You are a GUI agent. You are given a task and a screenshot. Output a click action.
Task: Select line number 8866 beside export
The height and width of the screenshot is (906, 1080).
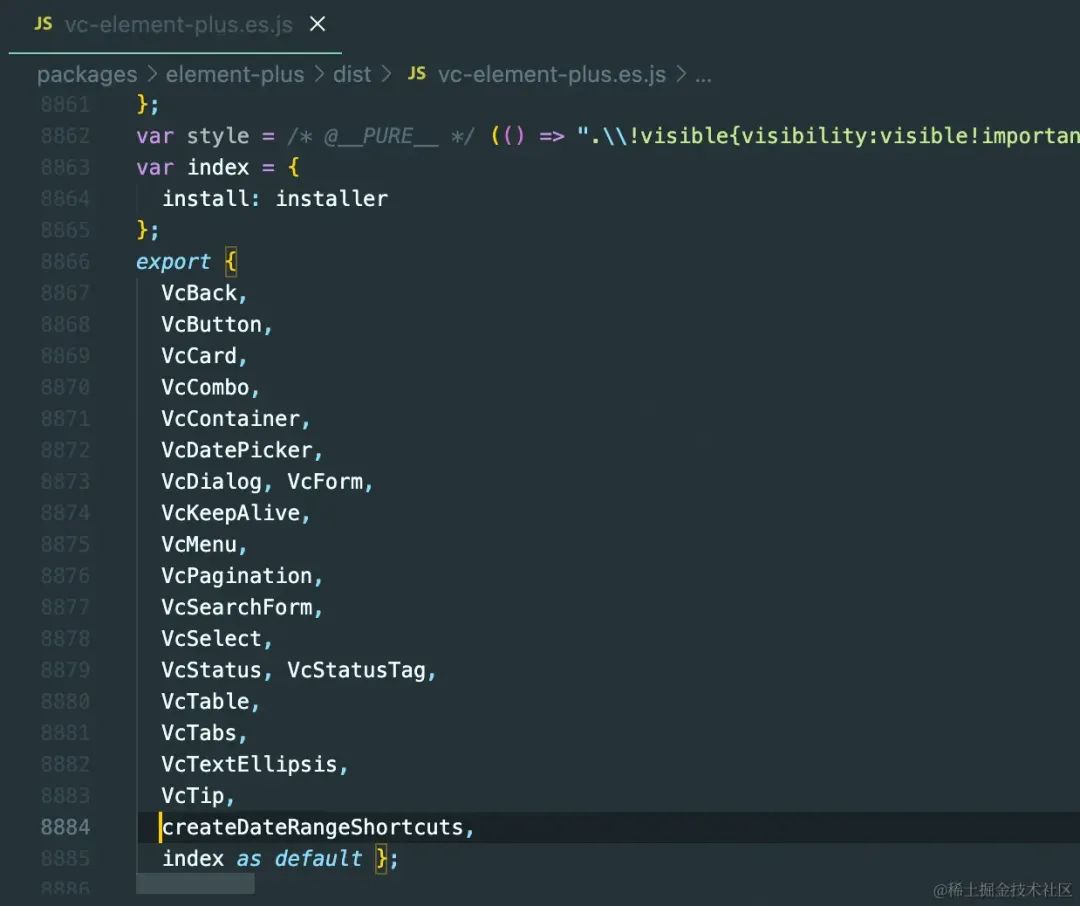pos(65,261)
